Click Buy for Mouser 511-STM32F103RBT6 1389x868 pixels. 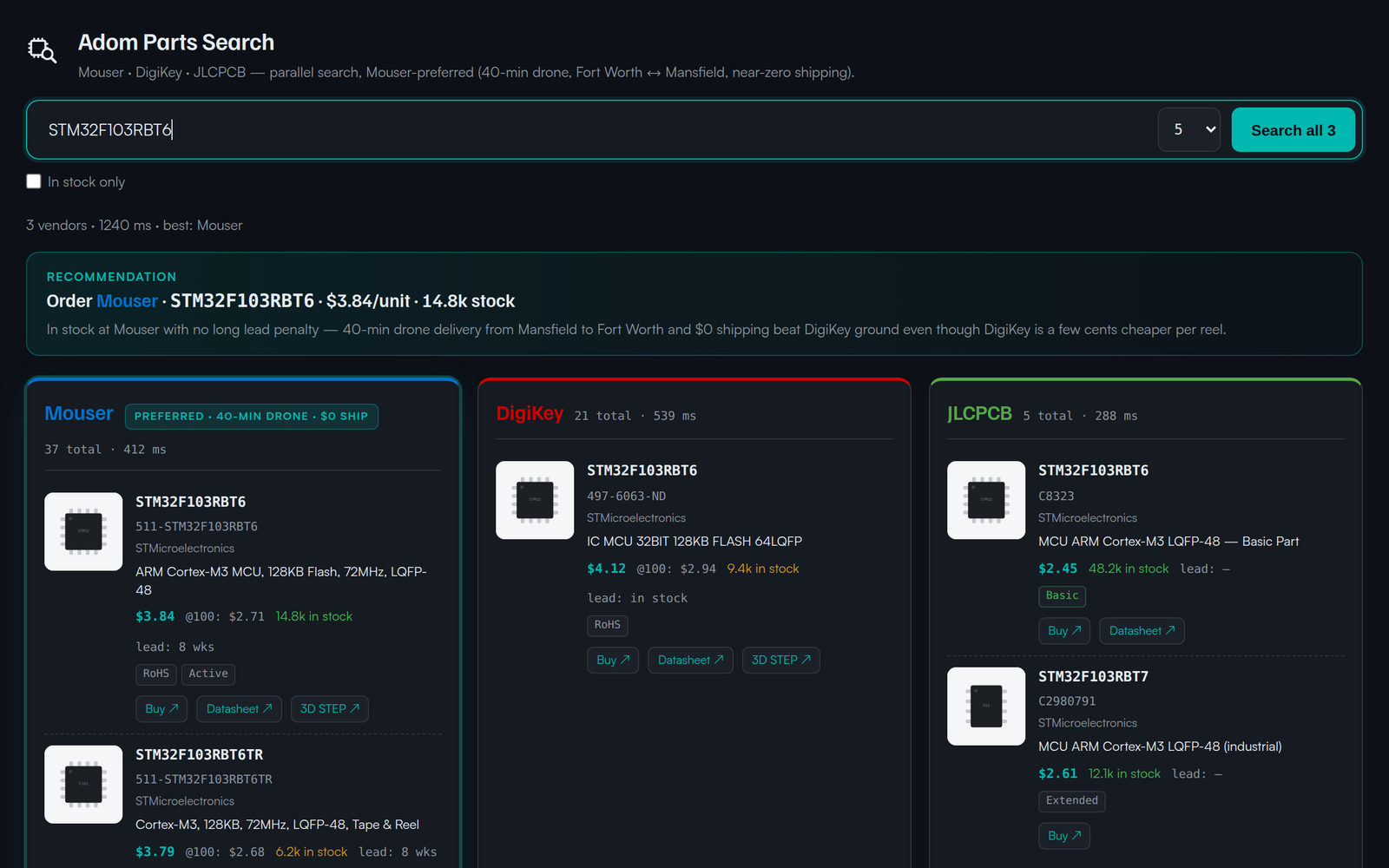click(x=161, y=709)
